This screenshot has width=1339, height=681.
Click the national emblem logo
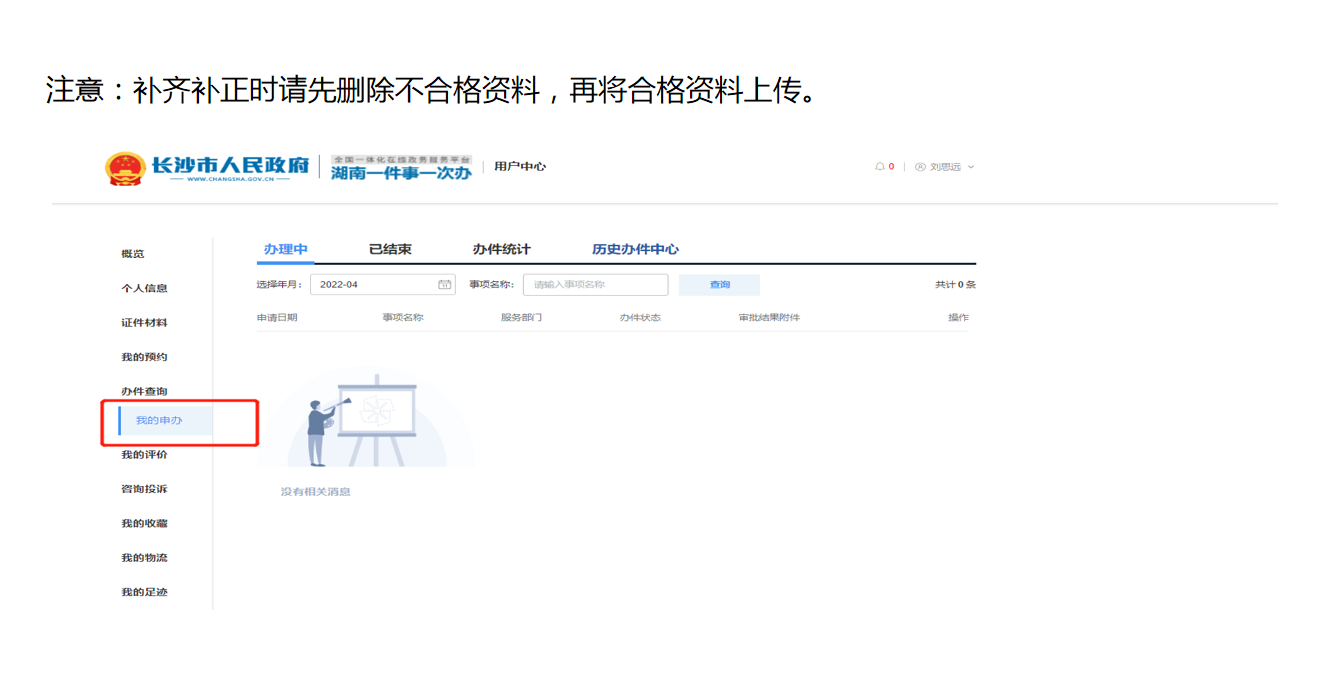coord(125,168)
